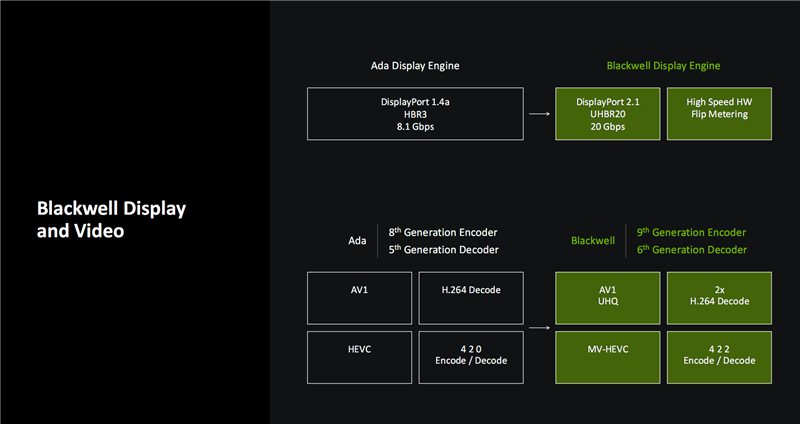
Task: Click the green AV1 UHQ box
Action: coord(608,298)
